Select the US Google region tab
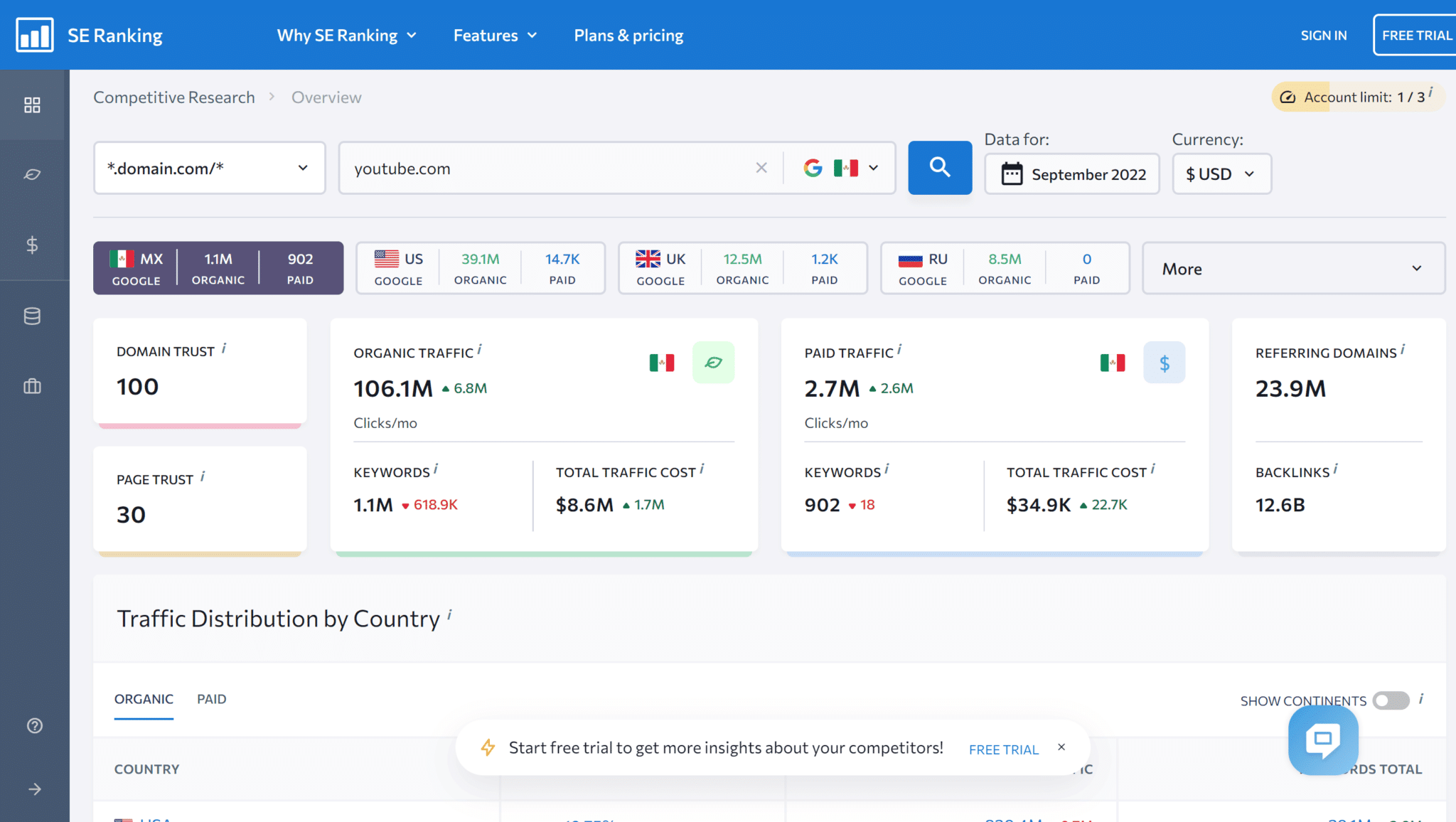 pyautogui.click(x=481, y=268)
